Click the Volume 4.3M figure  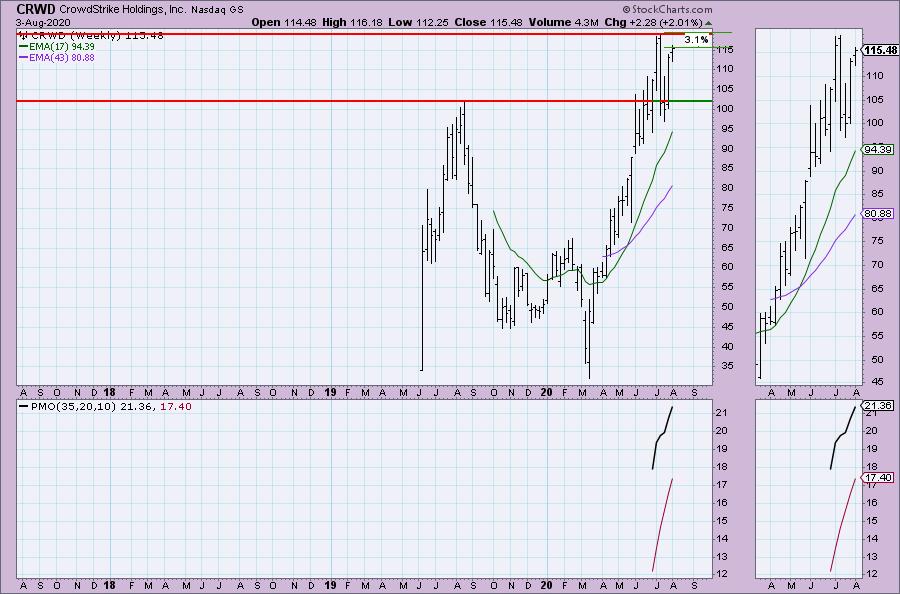(564, 22)
